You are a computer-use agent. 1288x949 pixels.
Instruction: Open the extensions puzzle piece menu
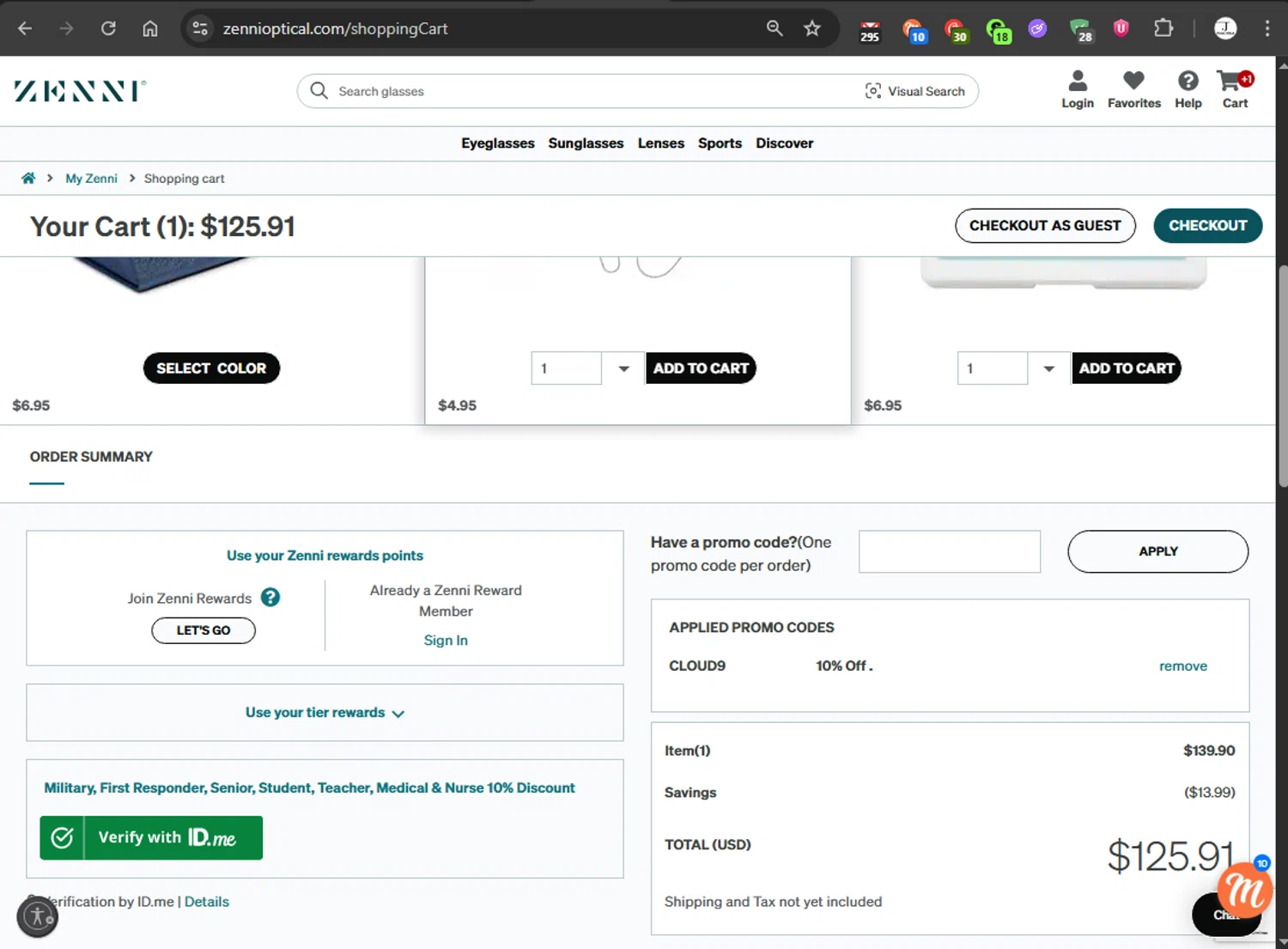(x=1163, y=28)
